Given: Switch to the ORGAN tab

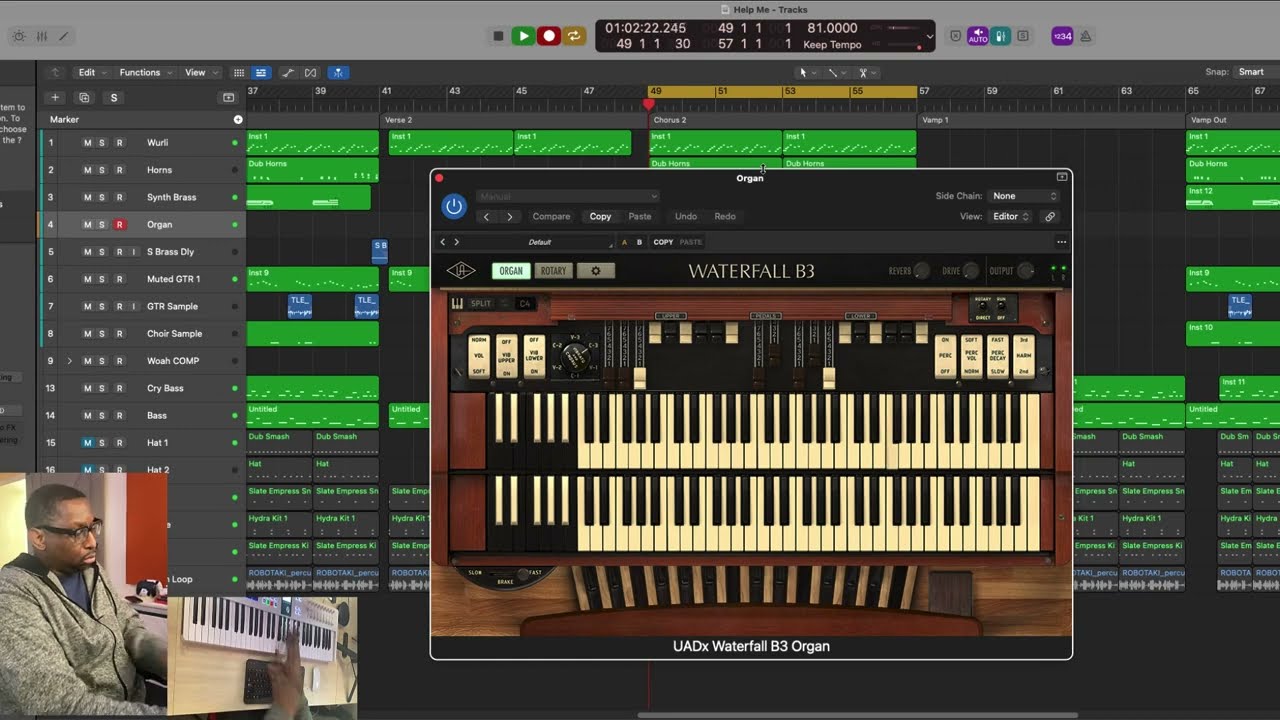Looking at the screenshot, I should (x=511, y=271).
